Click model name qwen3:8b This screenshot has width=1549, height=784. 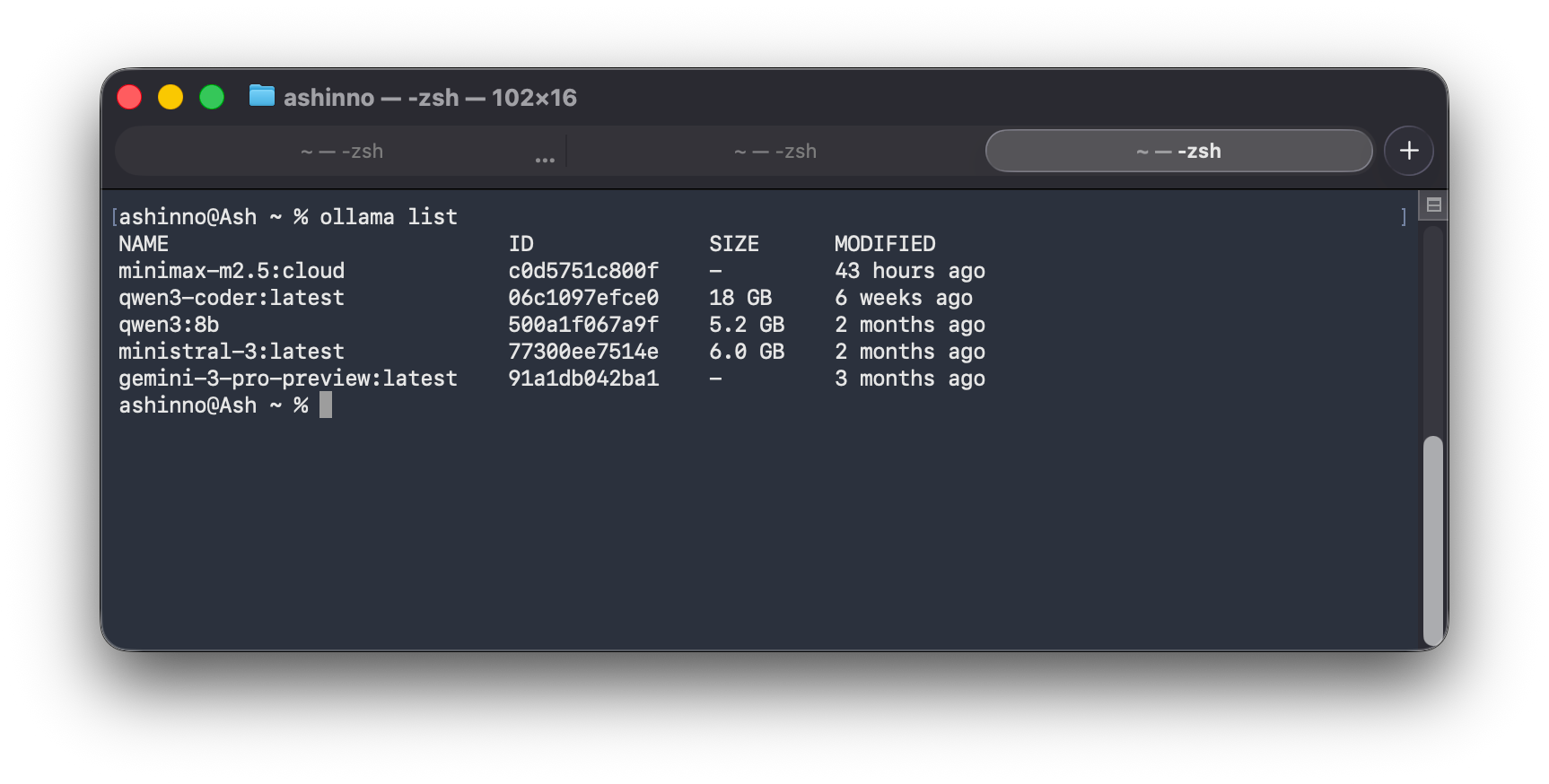pos(169,325)
